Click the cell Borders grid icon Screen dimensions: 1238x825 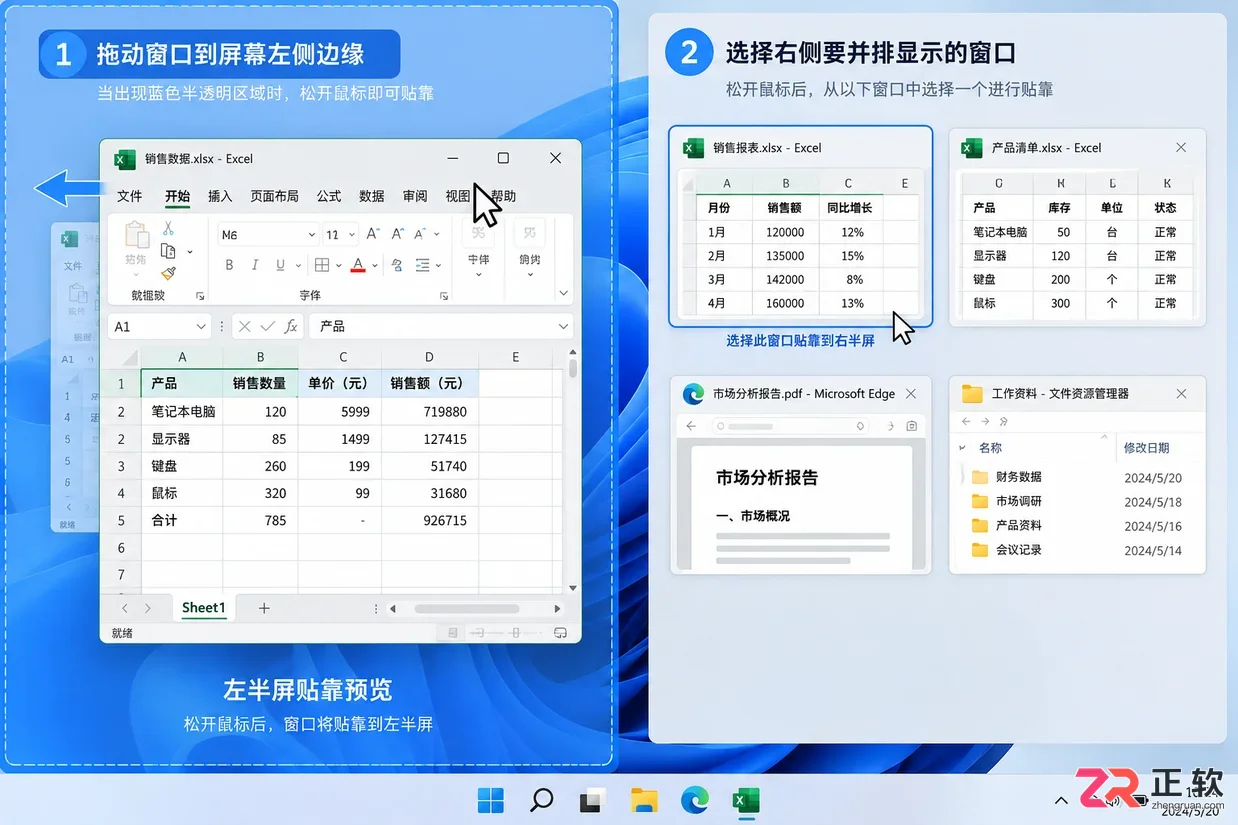coord(322,265)
